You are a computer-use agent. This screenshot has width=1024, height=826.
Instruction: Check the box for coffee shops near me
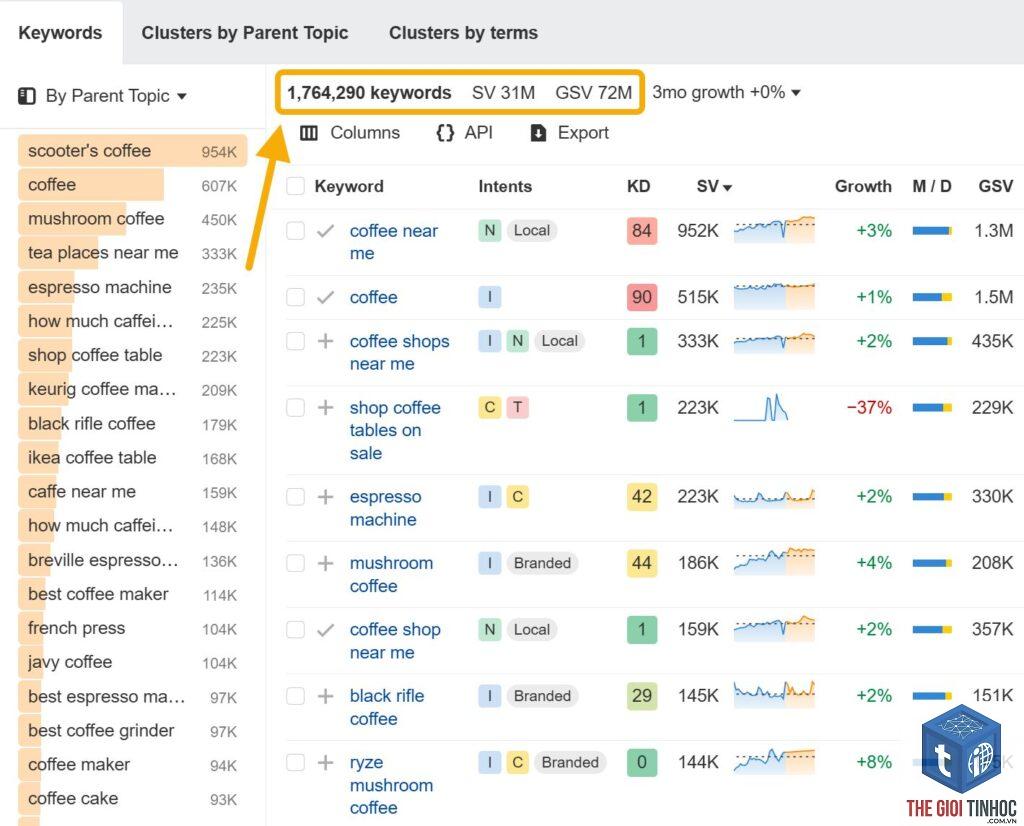296,341
